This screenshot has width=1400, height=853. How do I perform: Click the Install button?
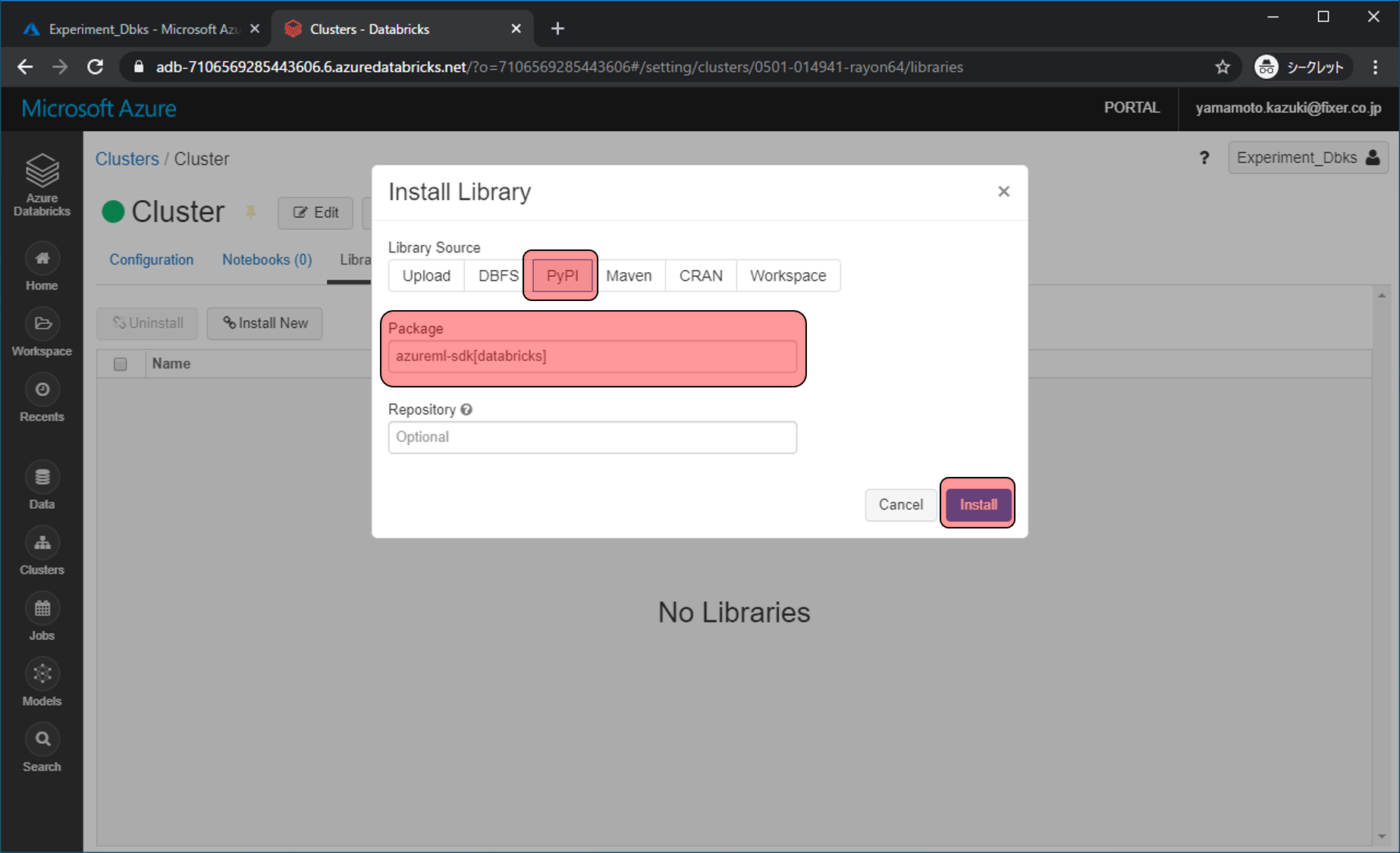tap(978, 504)
